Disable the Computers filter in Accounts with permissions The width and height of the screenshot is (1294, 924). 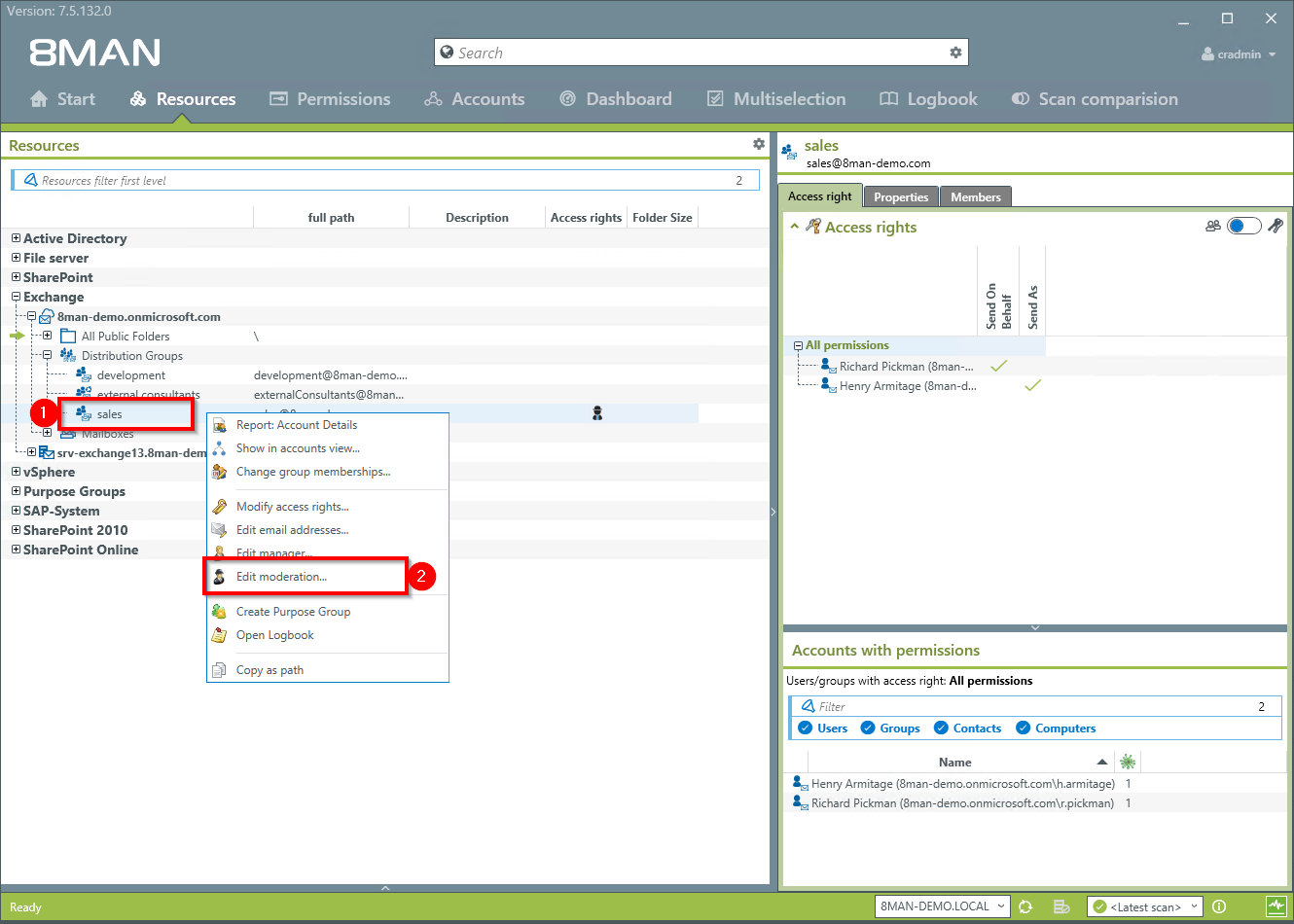tap(1022, 728)
